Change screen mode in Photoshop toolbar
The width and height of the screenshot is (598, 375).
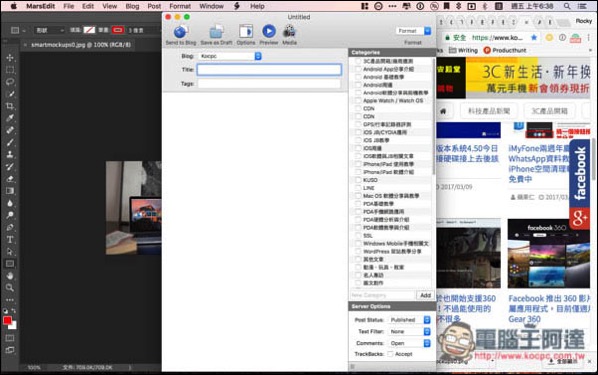coord(10,350)
